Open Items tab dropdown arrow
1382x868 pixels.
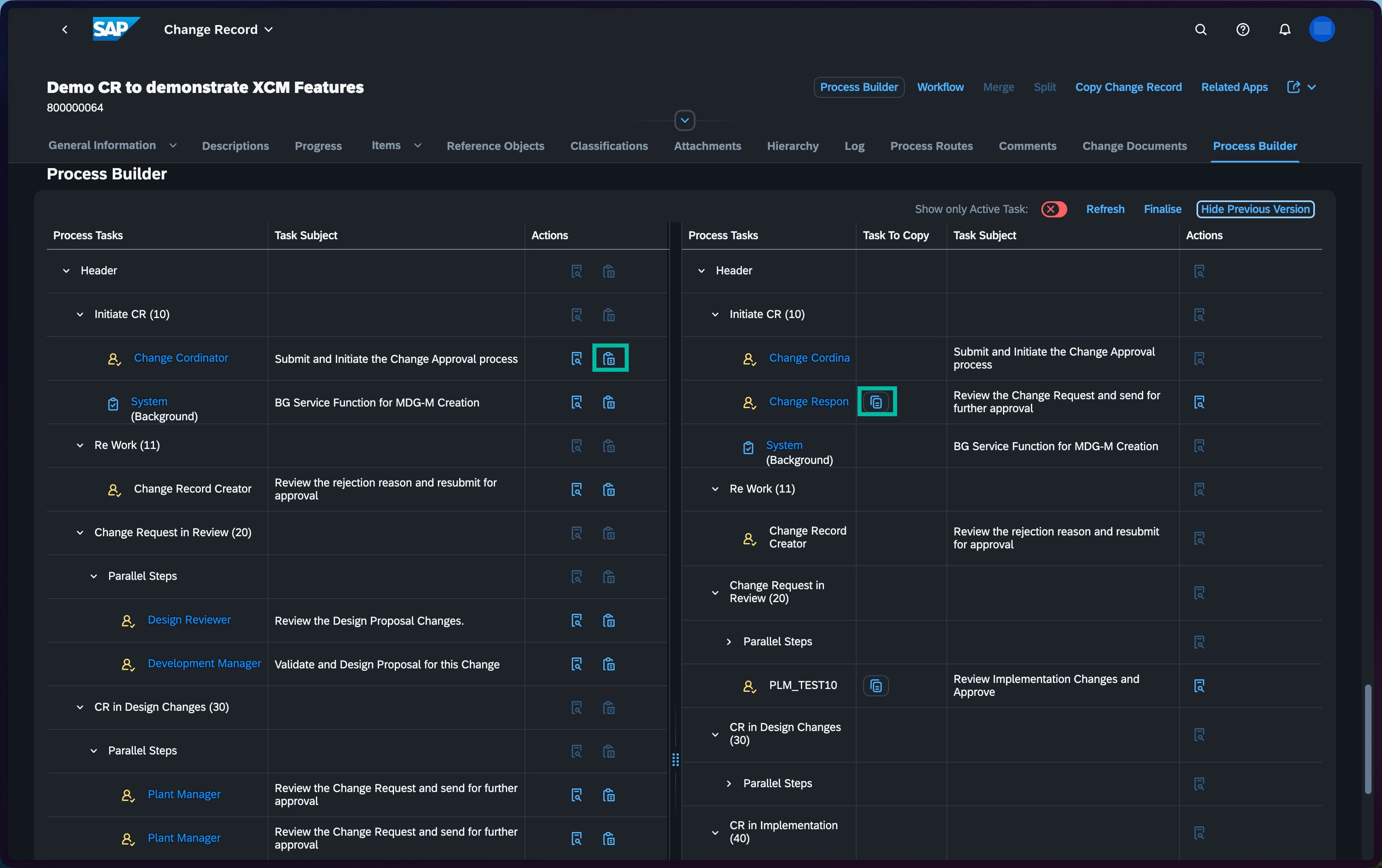(418, 146)
